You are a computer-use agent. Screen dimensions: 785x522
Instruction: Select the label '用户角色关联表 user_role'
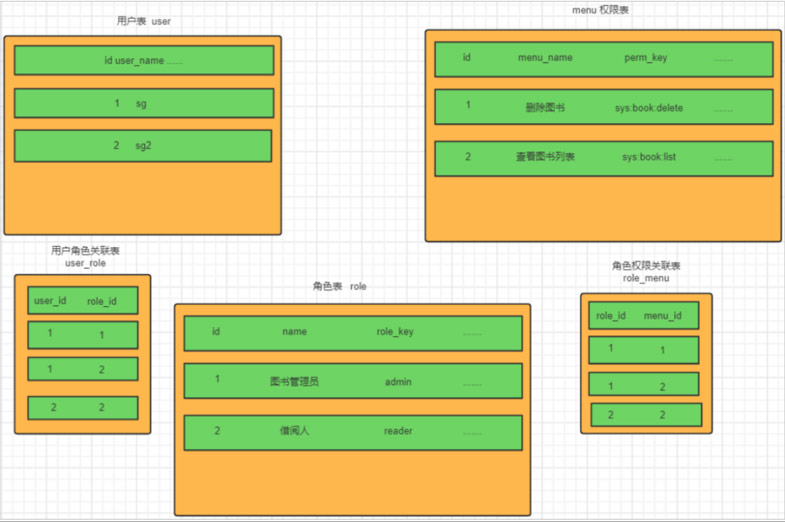pyautogui.click(x=85, y=256)
